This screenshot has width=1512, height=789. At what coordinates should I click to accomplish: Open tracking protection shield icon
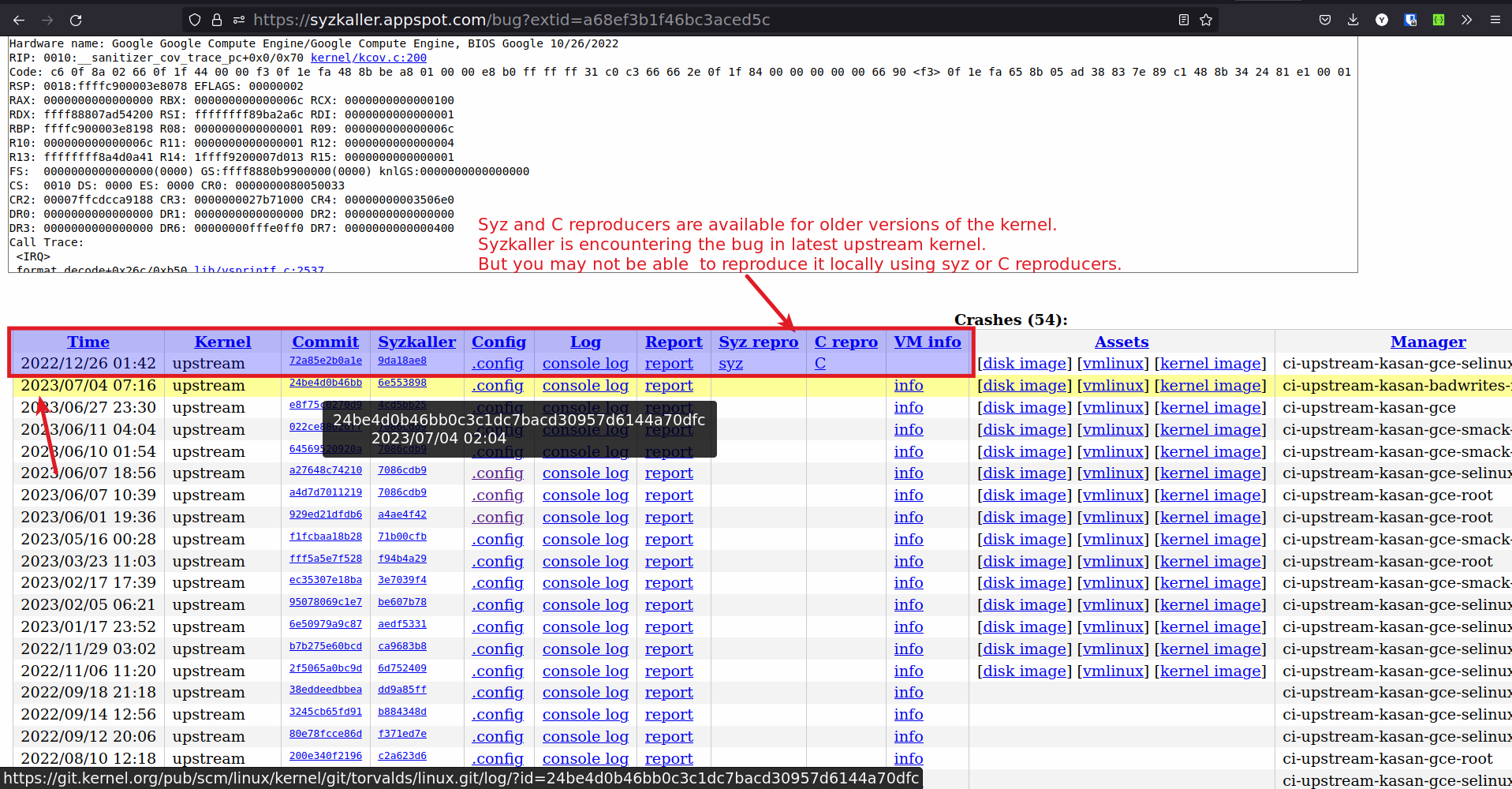[x=195, y=20]
